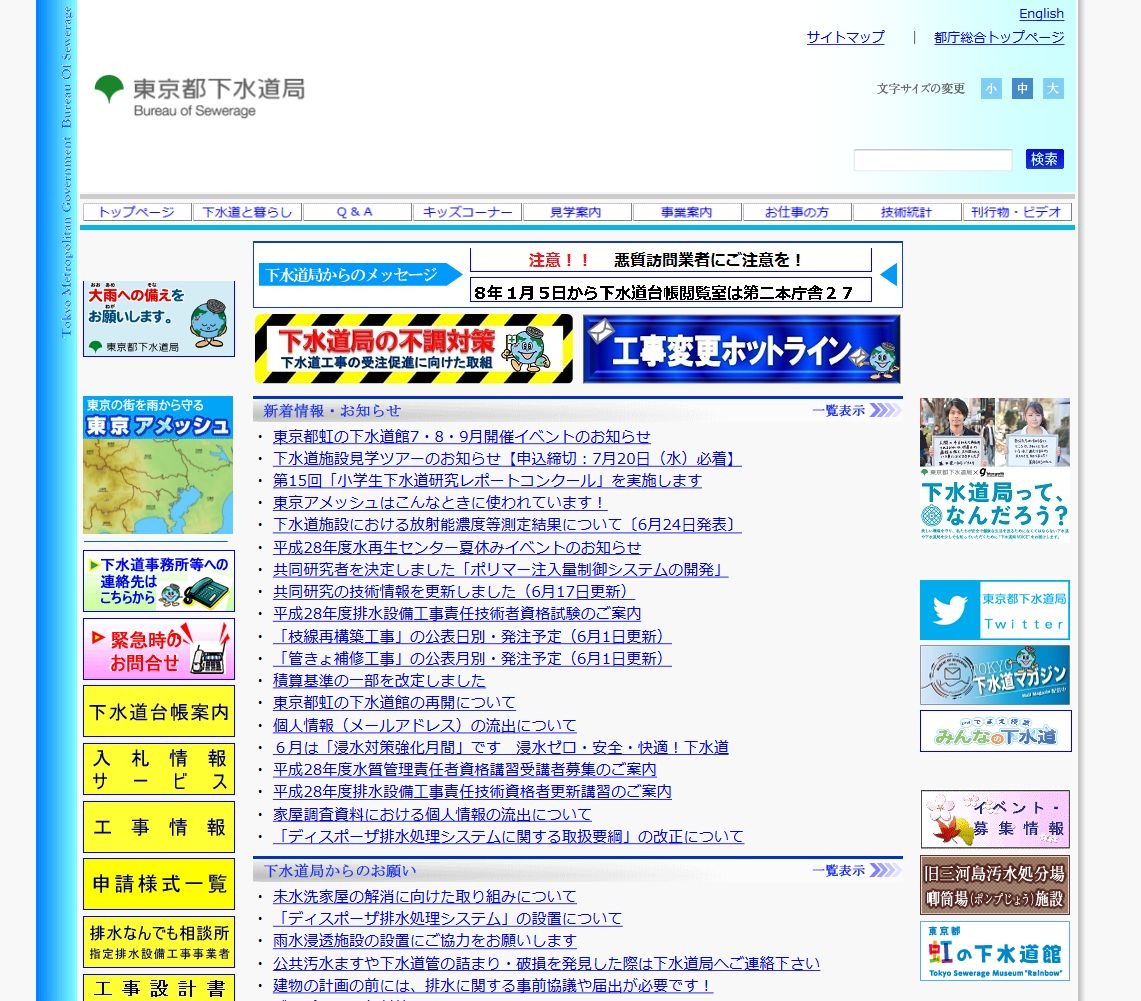This screenshot has height=1001, width=1141.
Task: Open 共同研究の技術情報を更新しました link
Action: tap(453, 591)
